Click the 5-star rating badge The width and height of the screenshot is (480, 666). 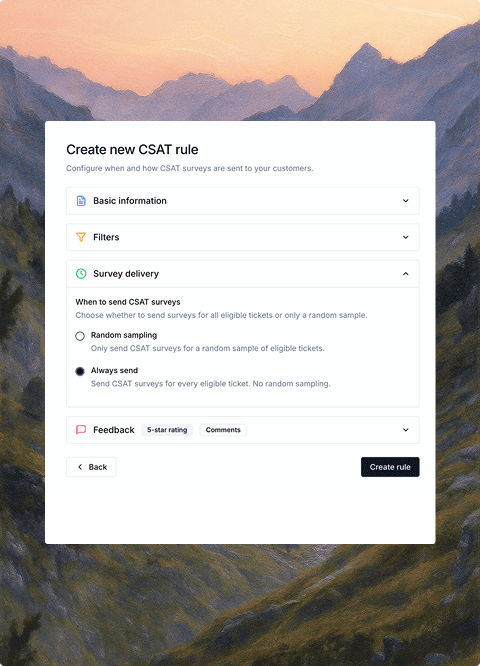pyautogui.click(x=167, y=430)
